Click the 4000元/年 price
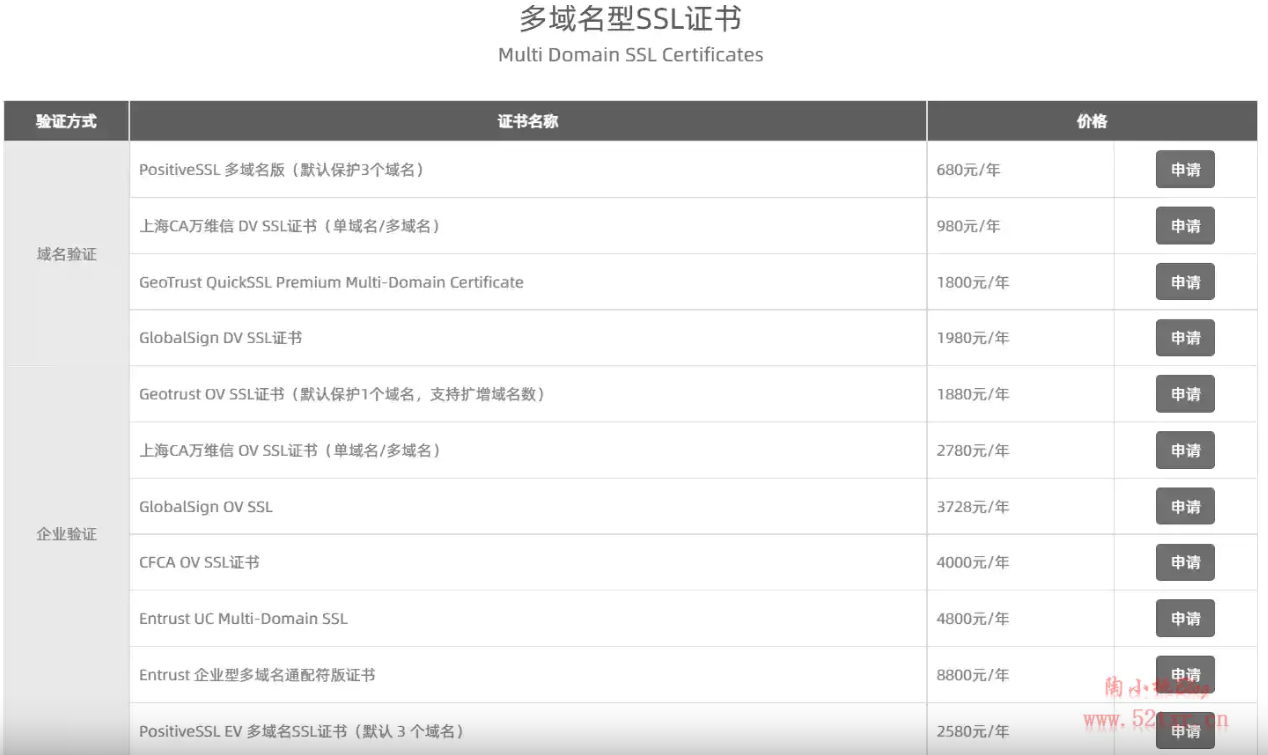The height and width of the screenshot is (755, 1268). (x=973, y=562)
